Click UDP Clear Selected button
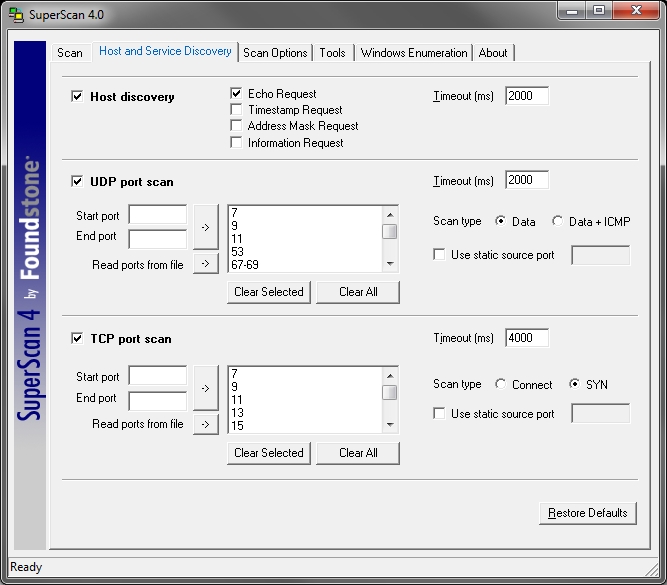The width and height of the screenshot is (667, 585). tap(269, 292)
